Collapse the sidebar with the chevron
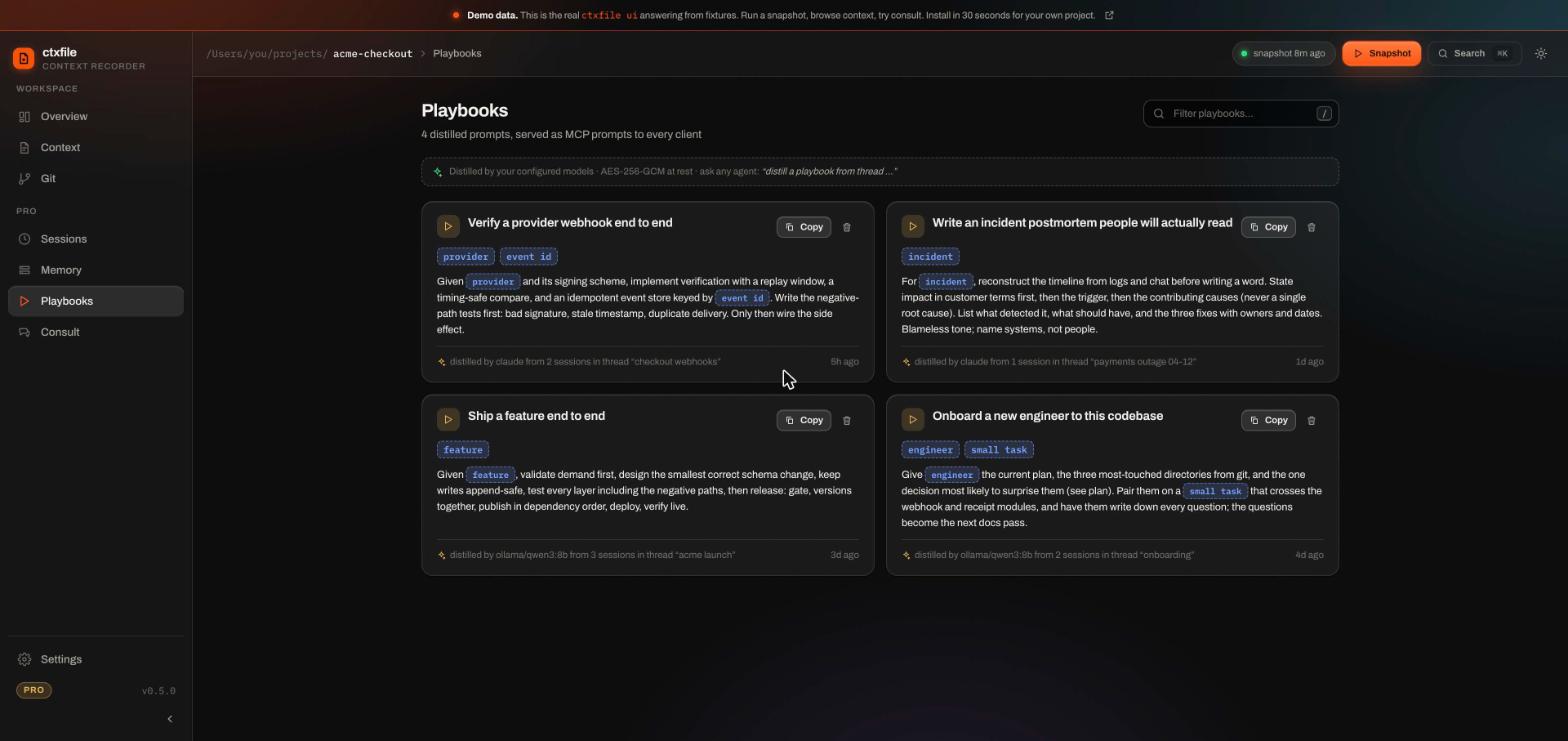The image size is (1568, 741). click(x=169, y=719)
